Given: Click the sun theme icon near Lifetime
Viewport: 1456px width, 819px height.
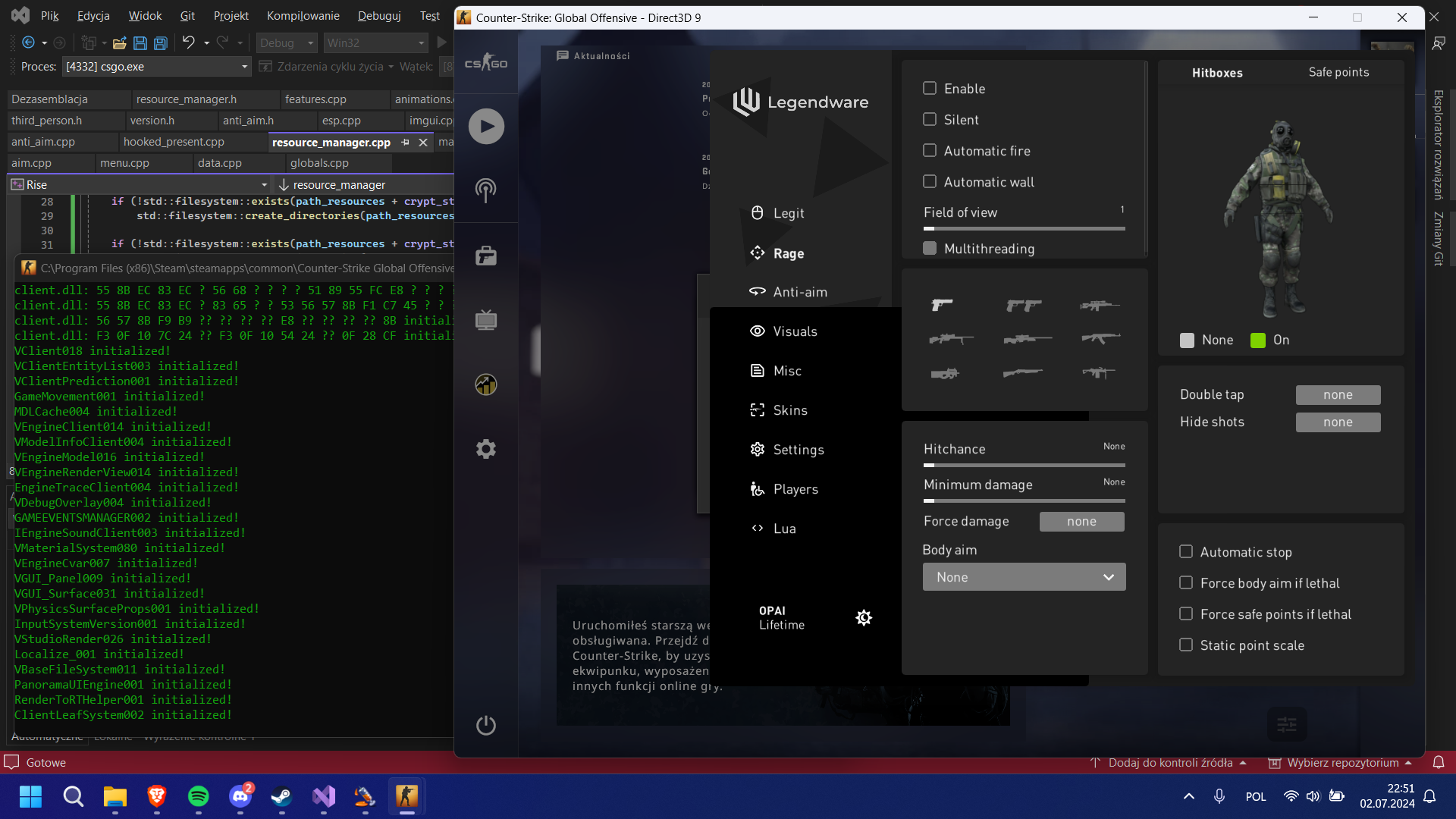Looking at the screenshot, I should tap(864, 618).
